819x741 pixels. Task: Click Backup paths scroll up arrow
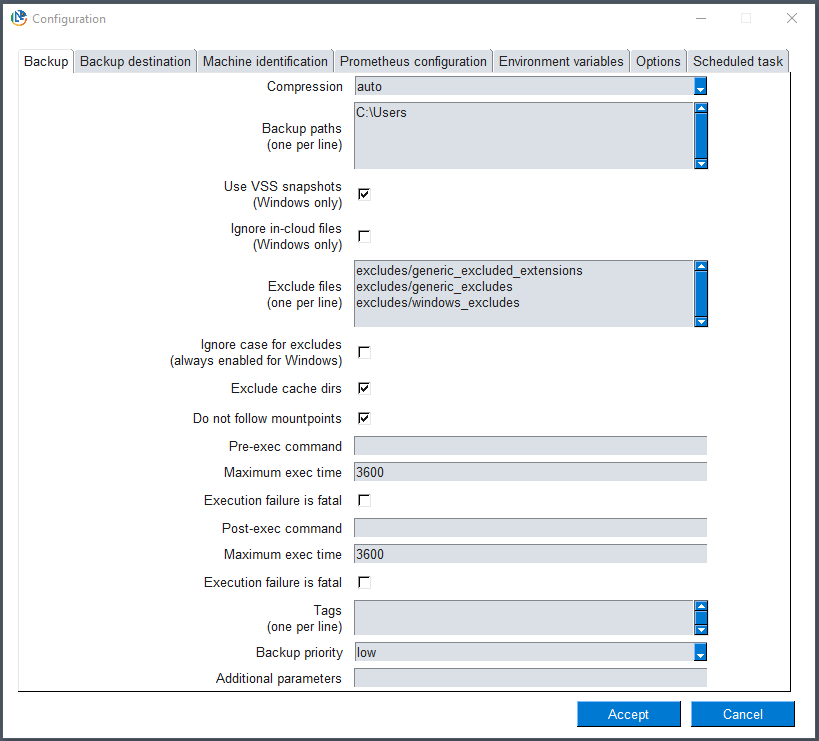pos(701,108)
